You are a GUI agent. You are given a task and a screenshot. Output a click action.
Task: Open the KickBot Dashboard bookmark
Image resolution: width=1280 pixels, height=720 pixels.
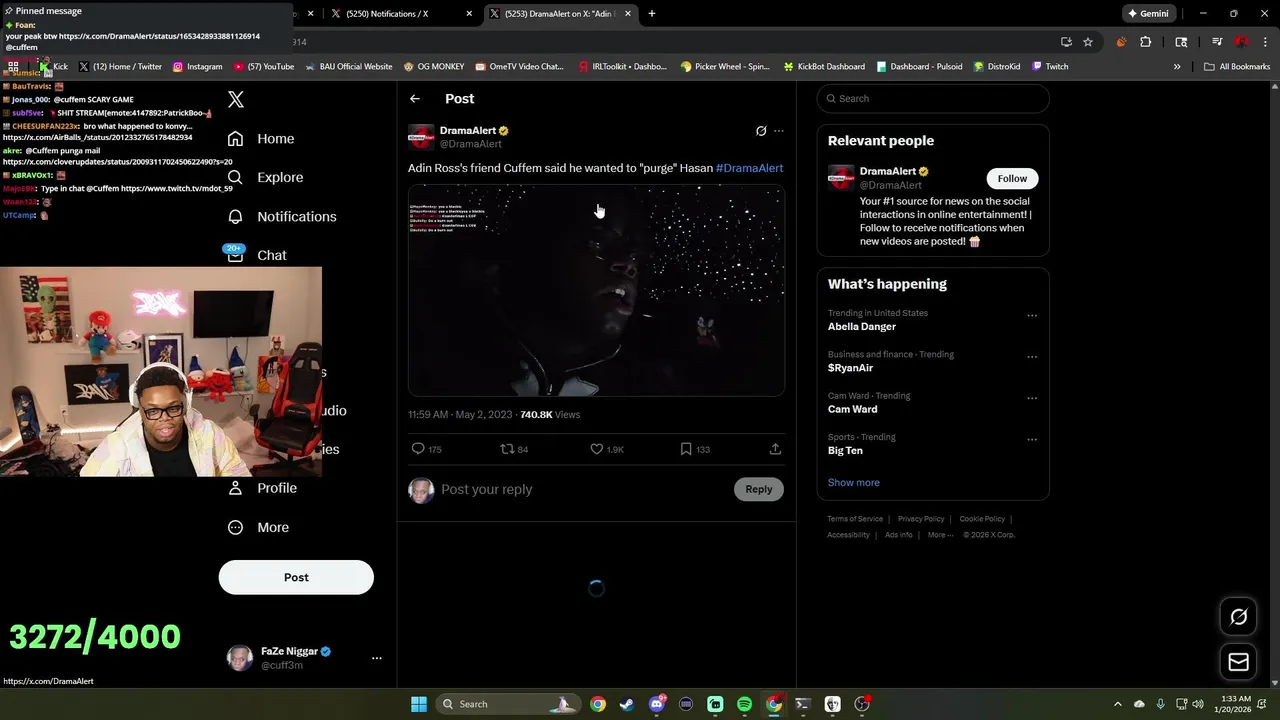coord(824,66)
